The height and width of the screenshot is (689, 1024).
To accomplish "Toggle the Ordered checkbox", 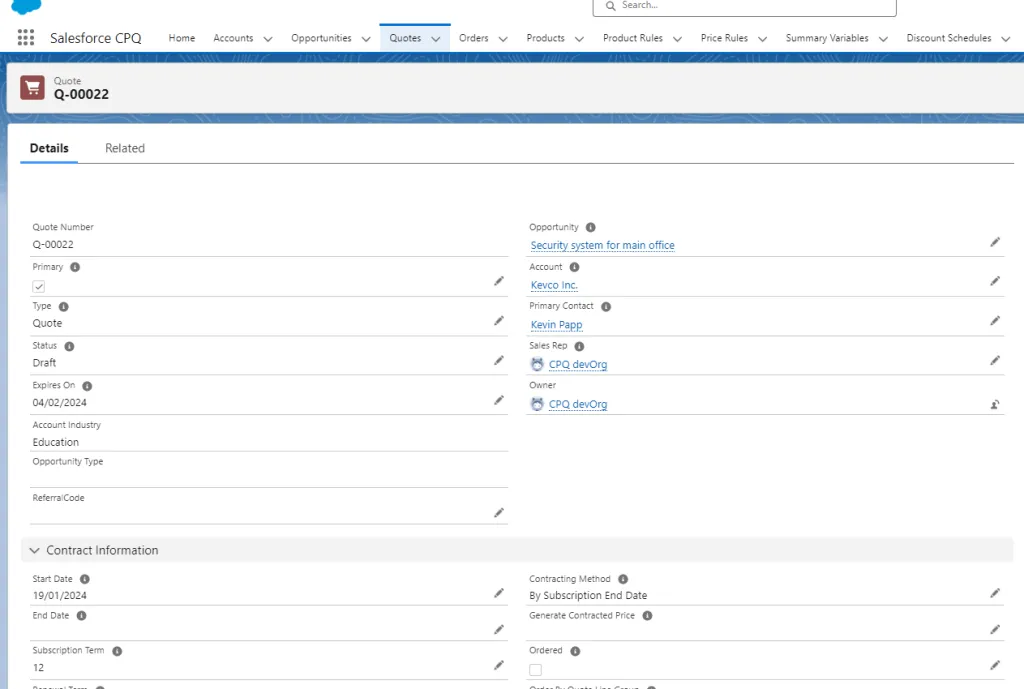I will click(x=536, y=670).
